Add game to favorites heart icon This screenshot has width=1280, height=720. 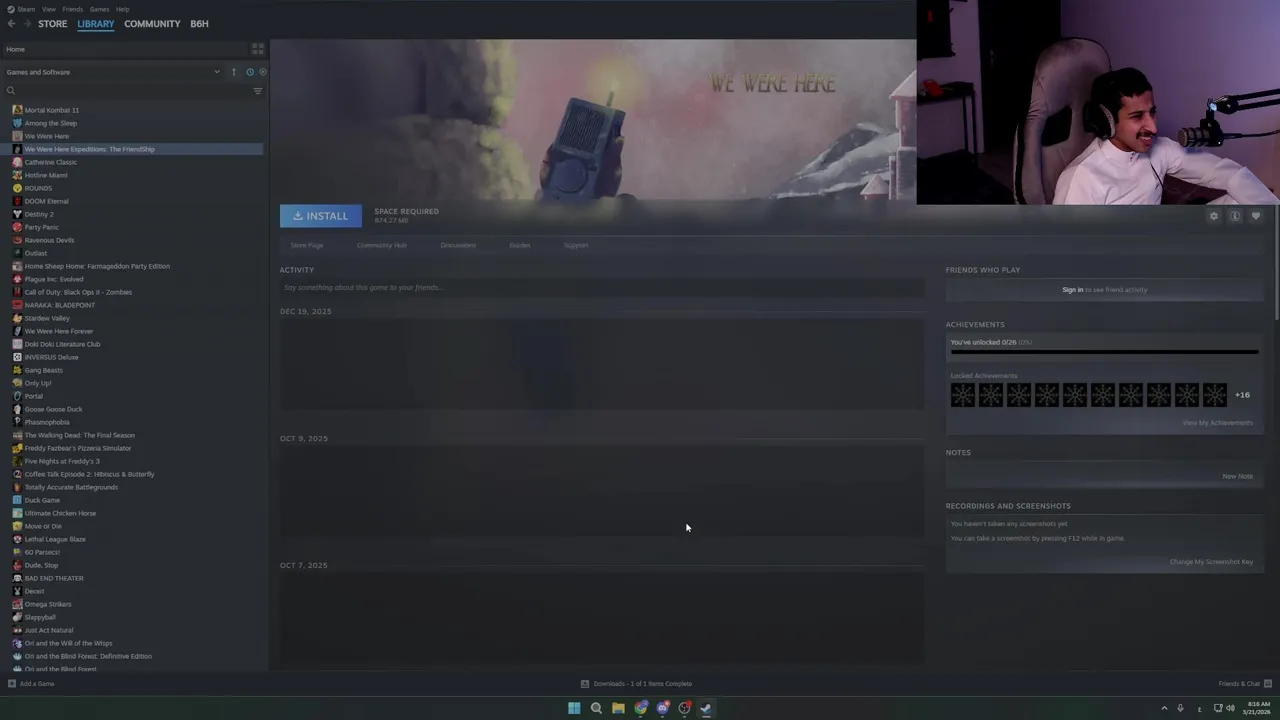1256,216
